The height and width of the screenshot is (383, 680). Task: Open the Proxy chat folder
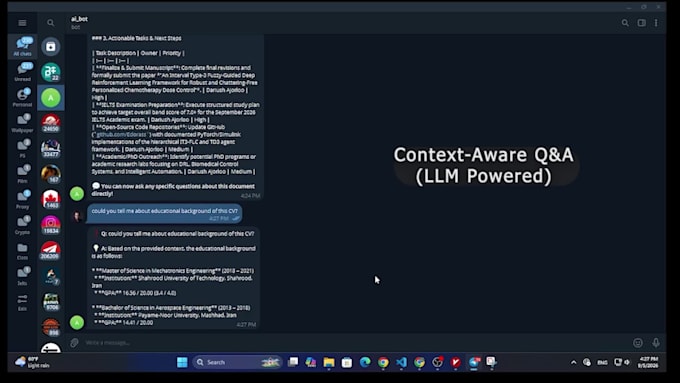[x=22, y=199]
